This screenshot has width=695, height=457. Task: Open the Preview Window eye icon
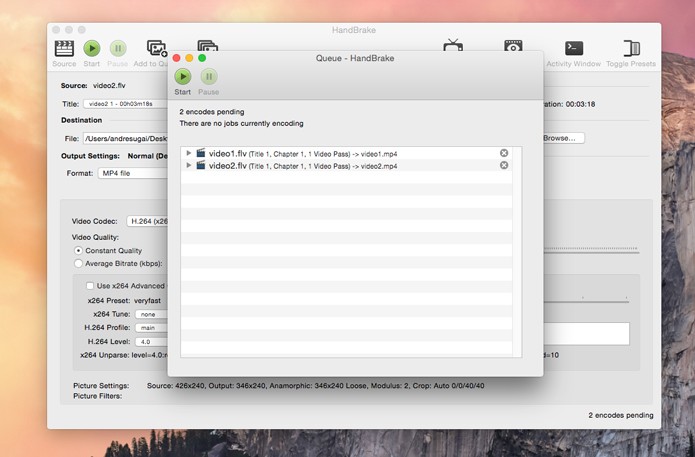(513, 45)
